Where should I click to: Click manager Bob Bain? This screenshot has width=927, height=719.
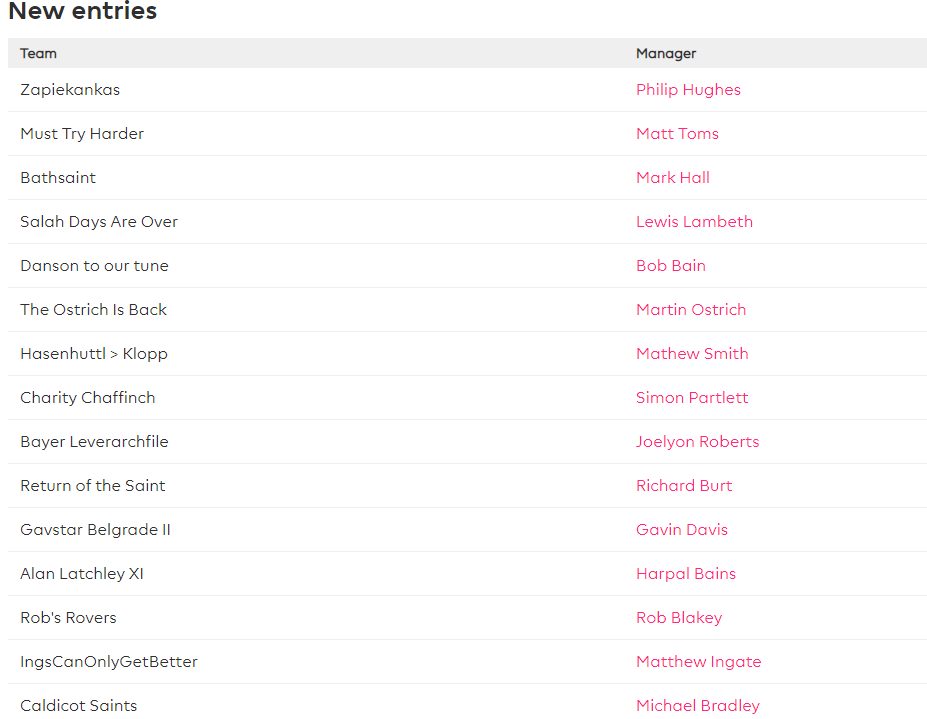tap(671, 266)
